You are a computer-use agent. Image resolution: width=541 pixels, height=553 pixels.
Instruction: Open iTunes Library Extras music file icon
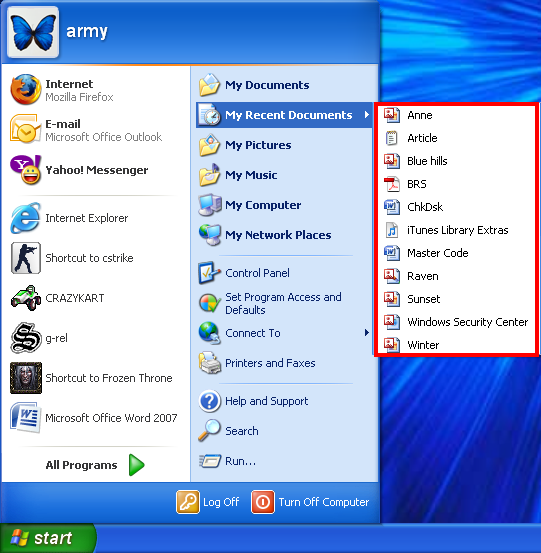[391, 230]
